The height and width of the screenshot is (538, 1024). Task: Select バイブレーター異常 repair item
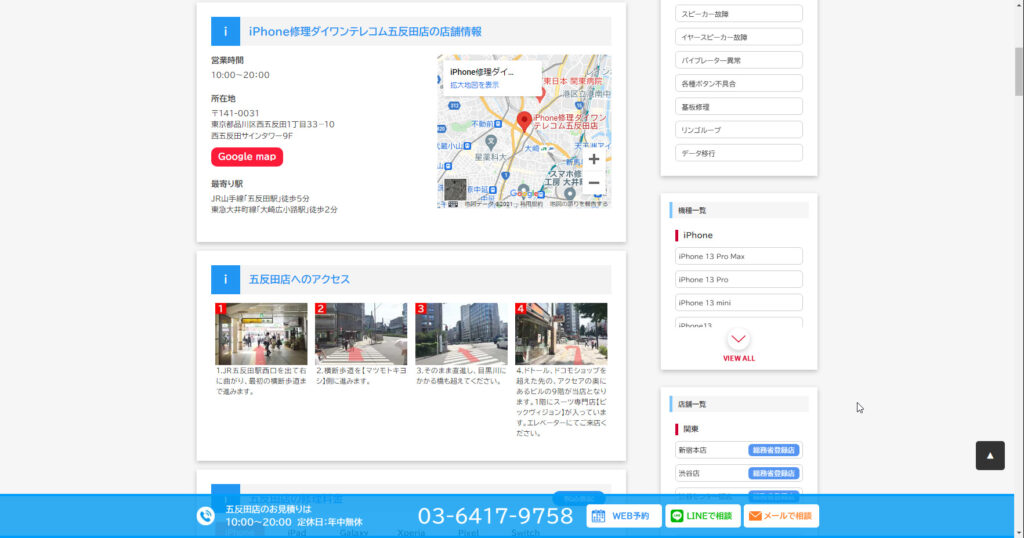(x=739, y=60)
